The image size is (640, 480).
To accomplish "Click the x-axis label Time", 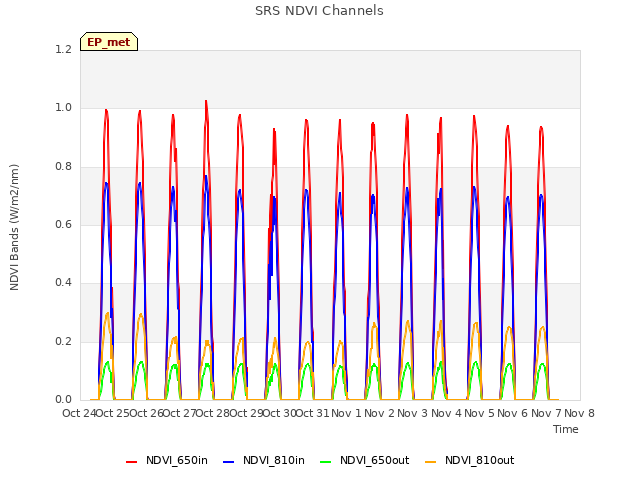I will [x=566, y=429].
